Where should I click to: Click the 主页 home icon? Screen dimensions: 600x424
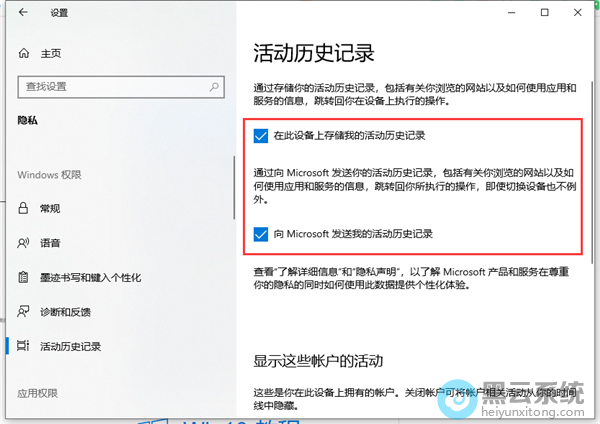(x=24, y=53)
